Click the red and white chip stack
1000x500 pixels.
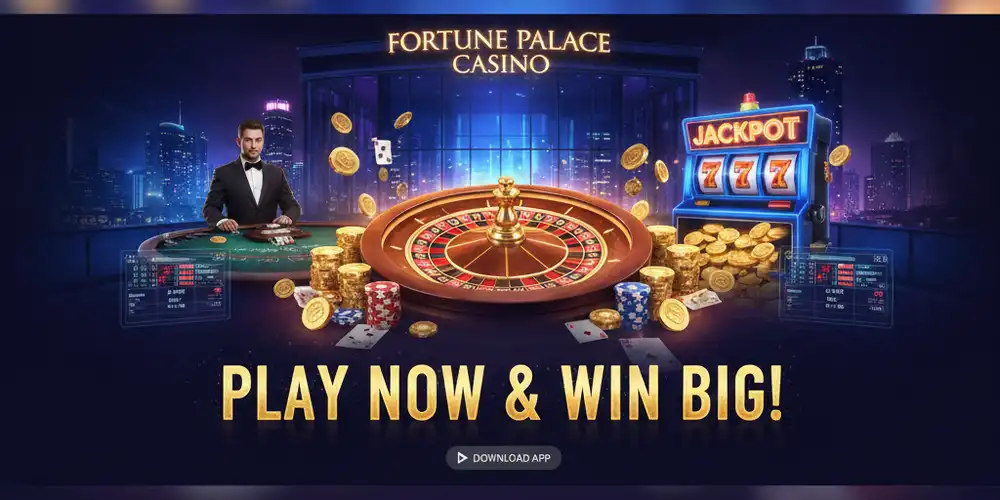[383, 305]
